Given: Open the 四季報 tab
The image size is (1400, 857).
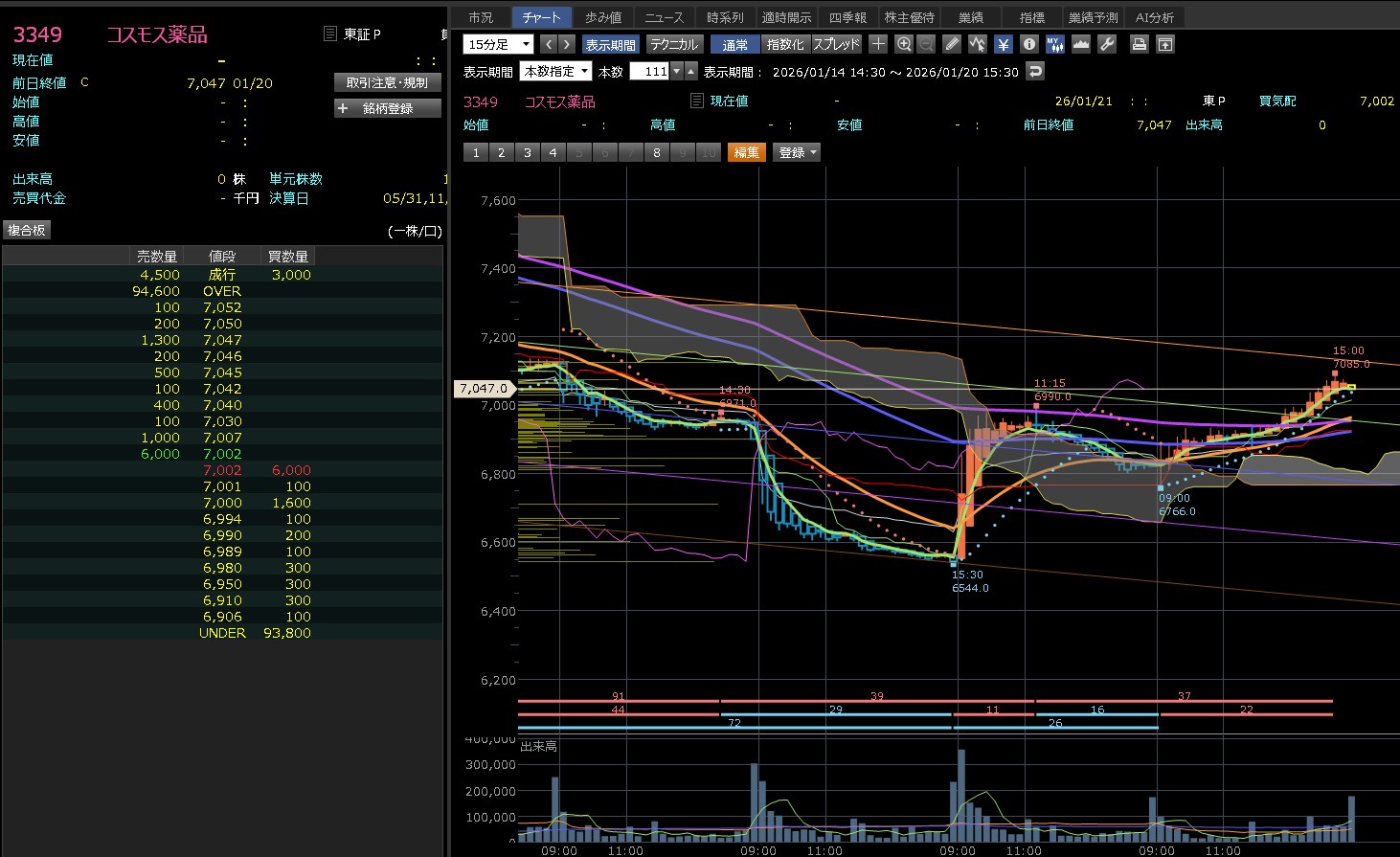Looking at the screenshot, I should pyautogui.click(x=847, y=17).
